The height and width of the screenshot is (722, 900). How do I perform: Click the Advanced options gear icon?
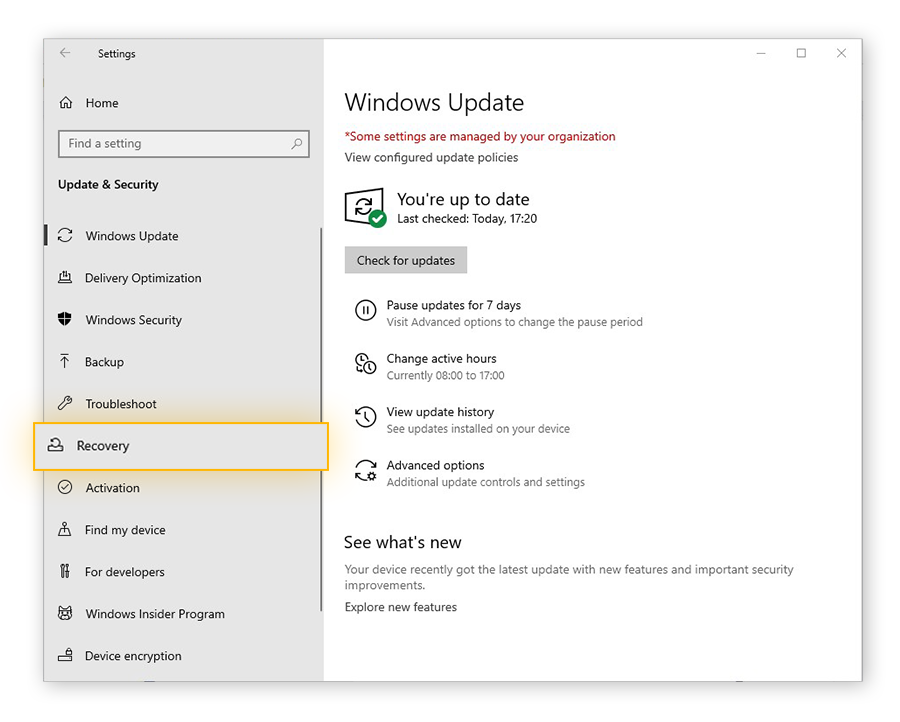pos(366,472)
